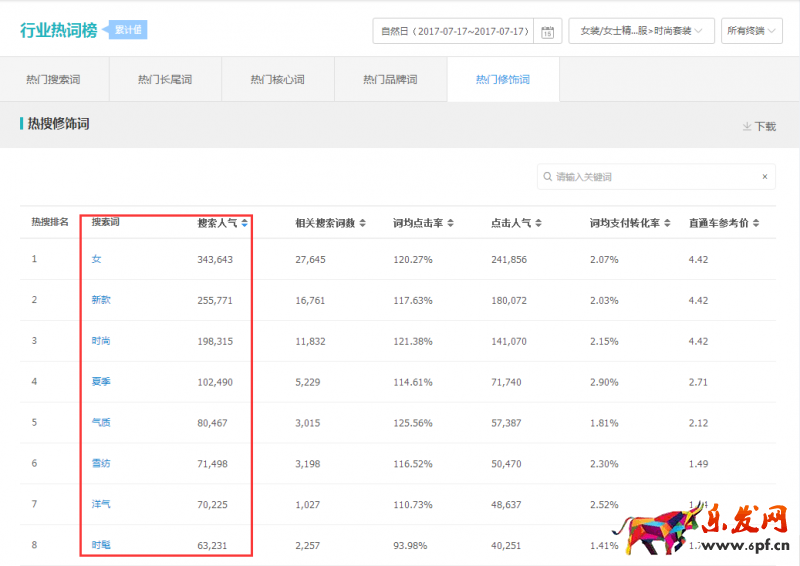The width and height of the screenshot is (800, 566).
Task: Open the 女装/女士精品 category dropdown
Action: click(641, 31)
